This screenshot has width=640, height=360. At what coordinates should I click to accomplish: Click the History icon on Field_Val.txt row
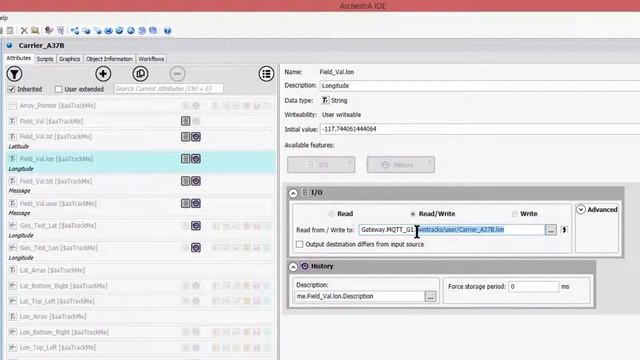[196, 181]
